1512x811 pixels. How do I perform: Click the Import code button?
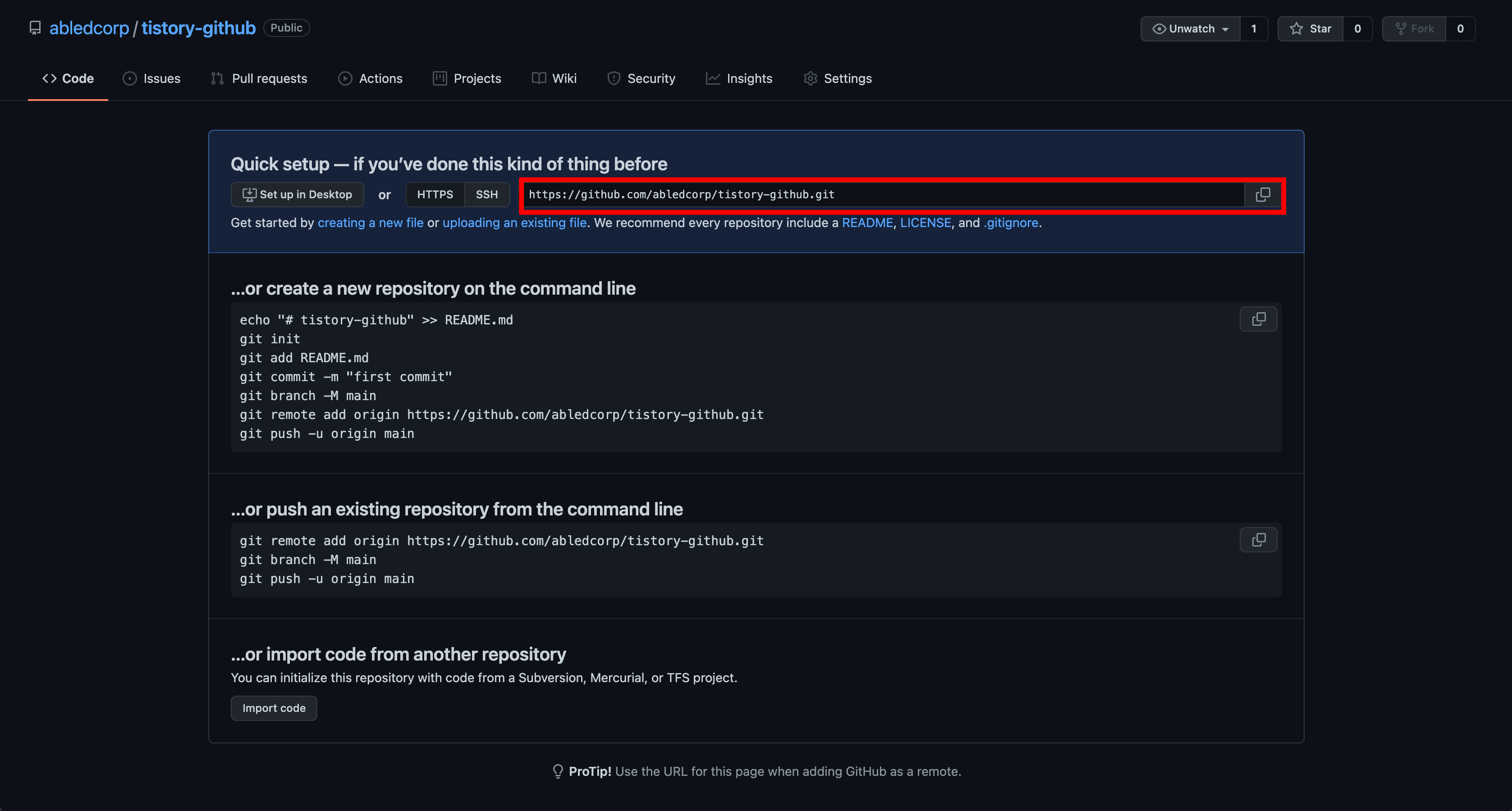pos(274,708)
